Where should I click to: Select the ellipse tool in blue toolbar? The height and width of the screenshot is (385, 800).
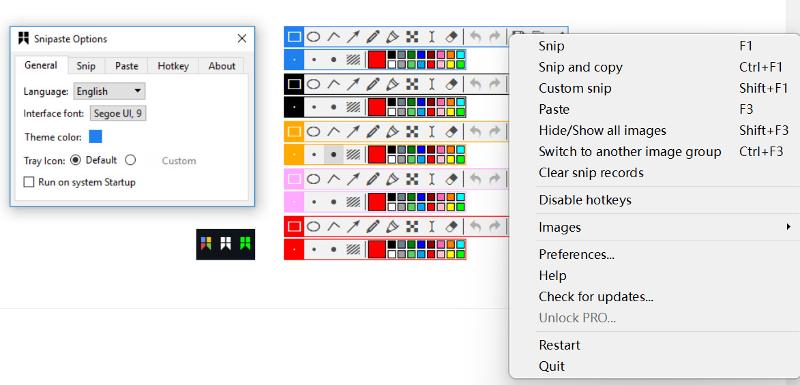(313, 37)
